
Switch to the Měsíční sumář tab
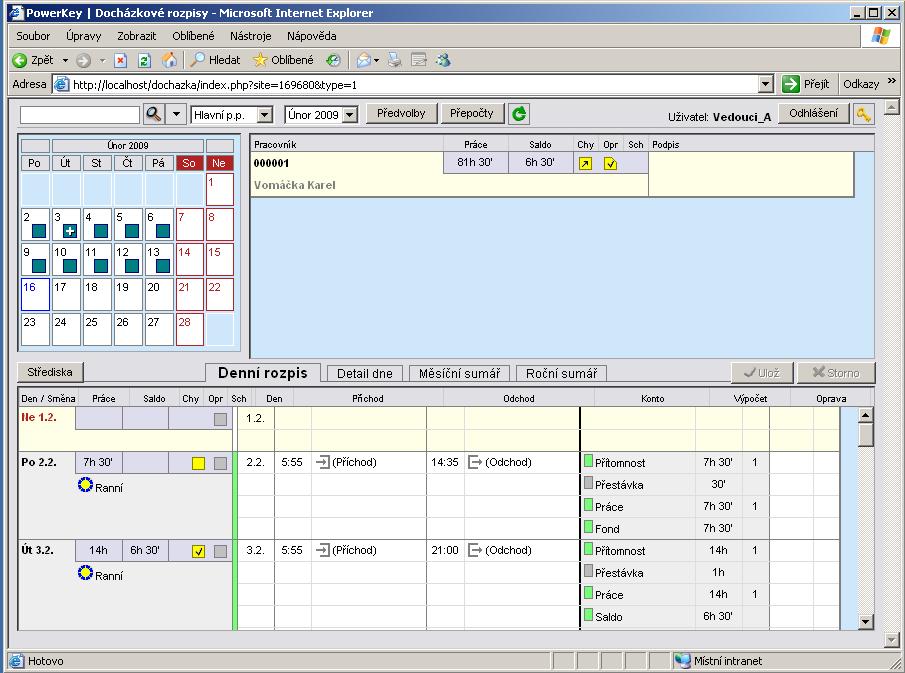[x=459, y=373]
